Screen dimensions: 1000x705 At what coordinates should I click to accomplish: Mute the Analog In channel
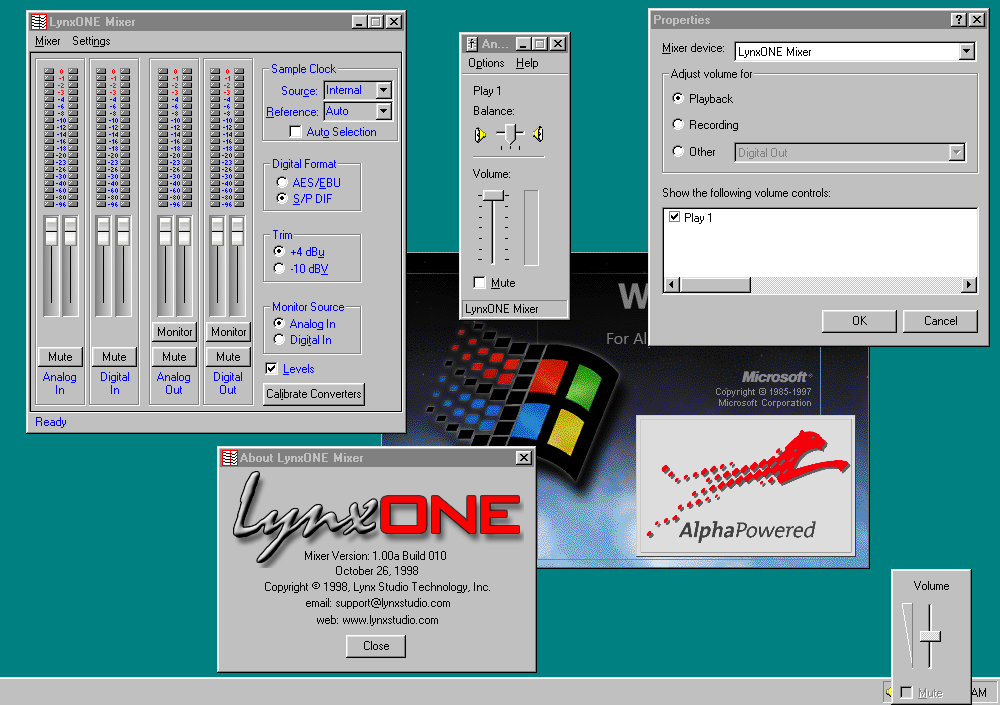pyautogui.click(x=60, y=357)
